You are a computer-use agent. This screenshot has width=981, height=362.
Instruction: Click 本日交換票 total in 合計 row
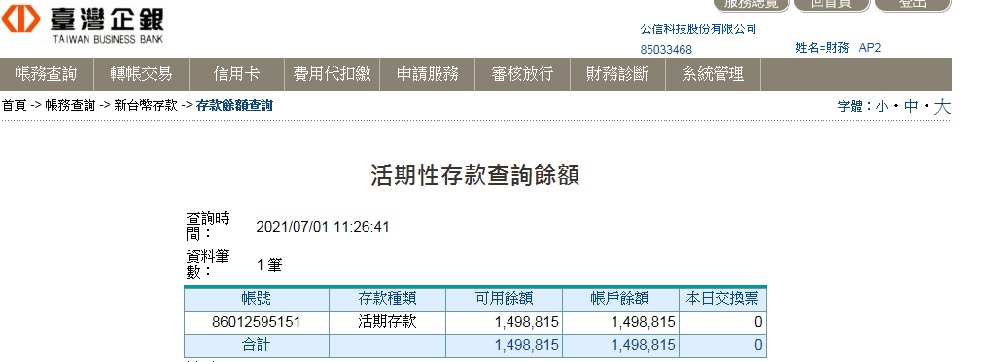tap(758, 345)
